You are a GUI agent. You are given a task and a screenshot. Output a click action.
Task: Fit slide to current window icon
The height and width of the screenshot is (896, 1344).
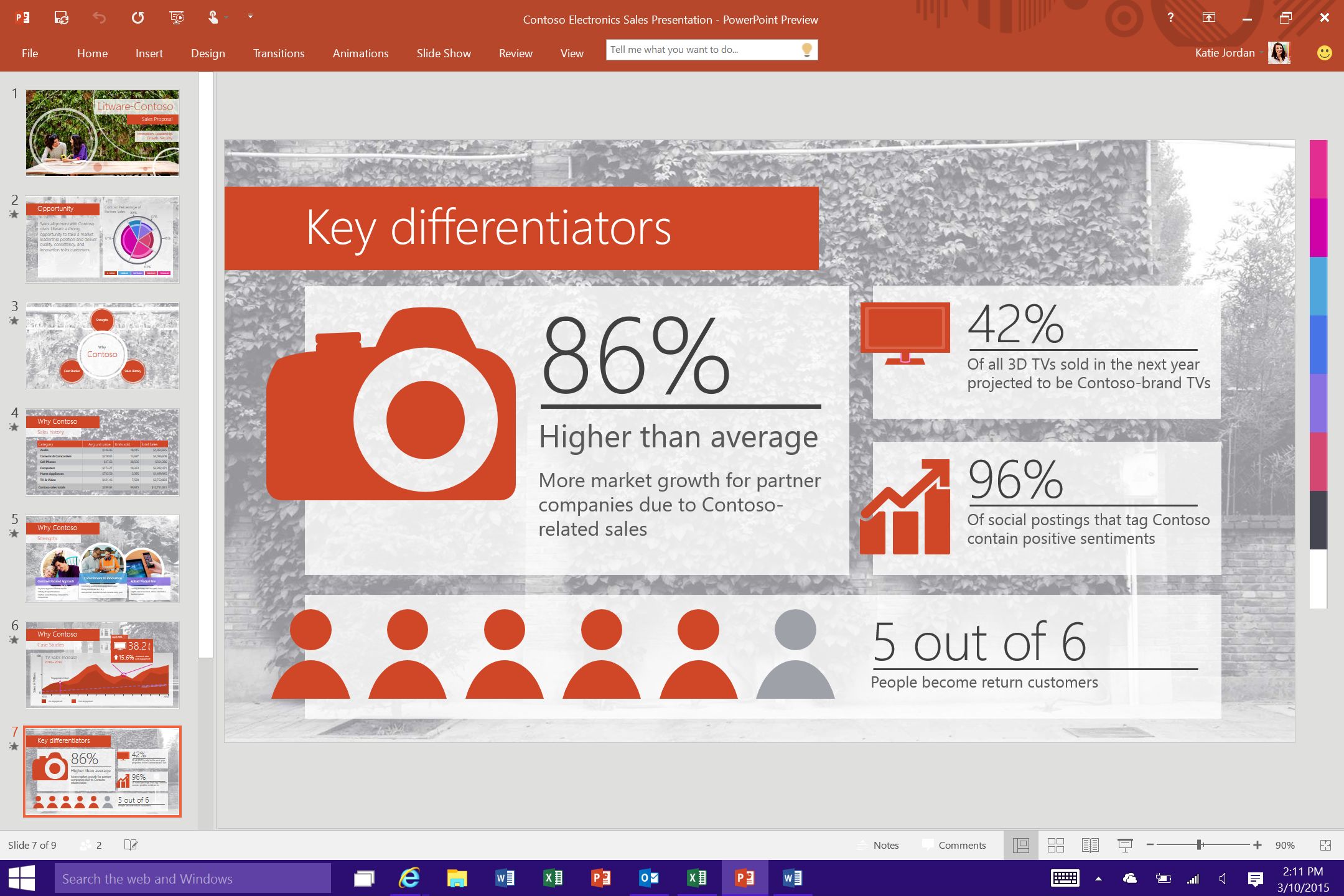point(1325,845)
